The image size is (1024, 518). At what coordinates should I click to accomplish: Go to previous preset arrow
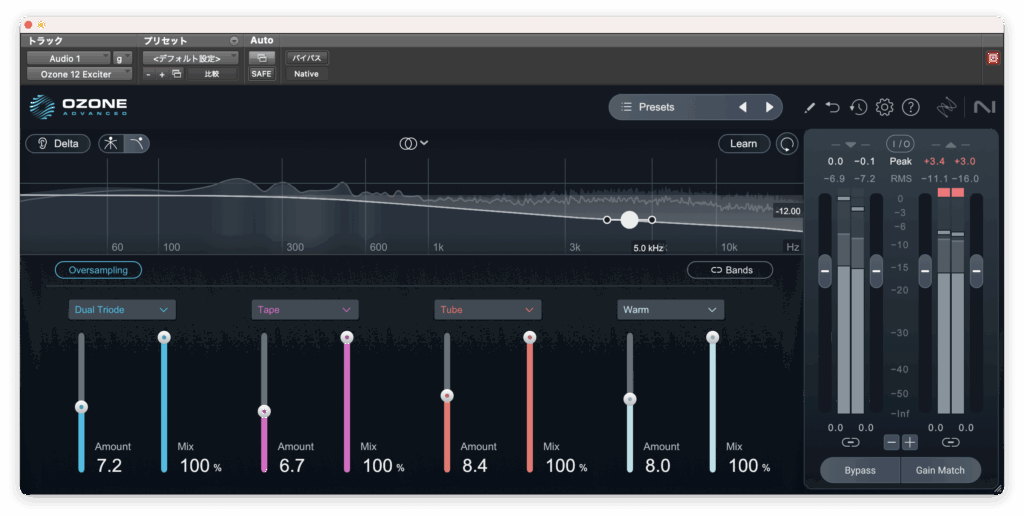tap(742, 107)
